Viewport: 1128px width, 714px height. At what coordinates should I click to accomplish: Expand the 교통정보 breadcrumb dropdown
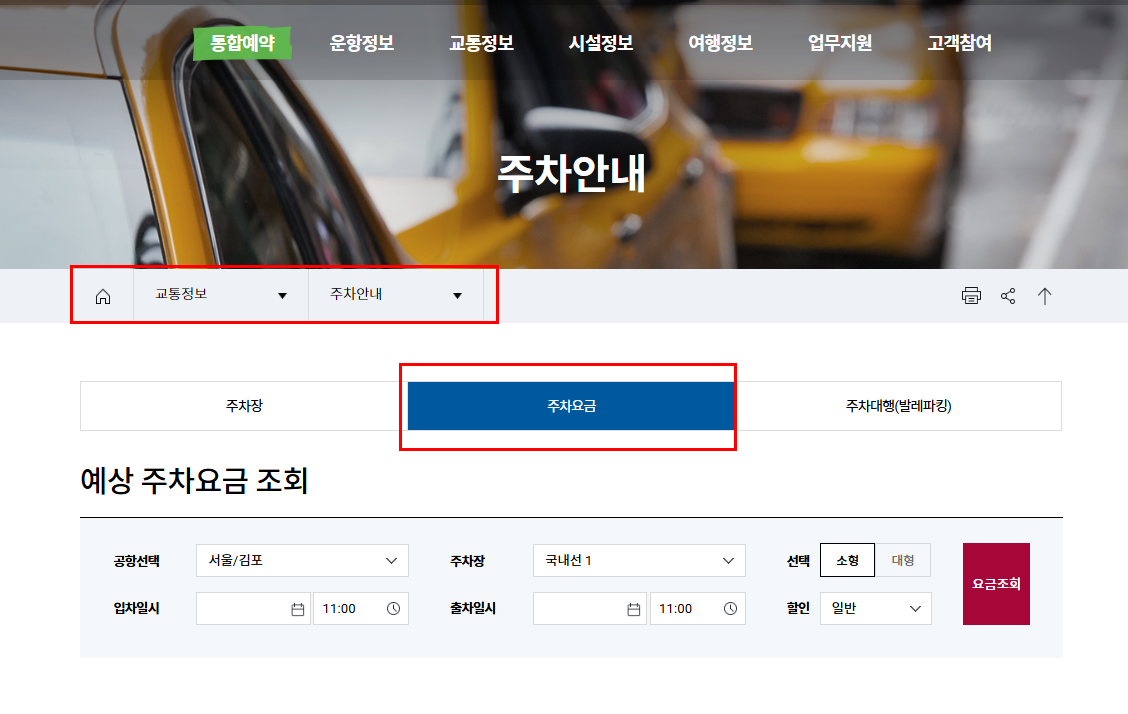coord(220,295)
